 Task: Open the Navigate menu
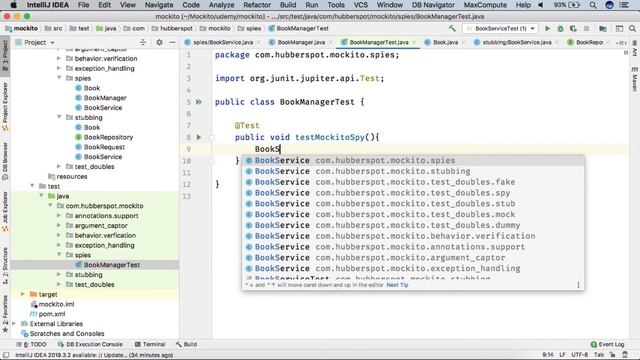(159, 5)
